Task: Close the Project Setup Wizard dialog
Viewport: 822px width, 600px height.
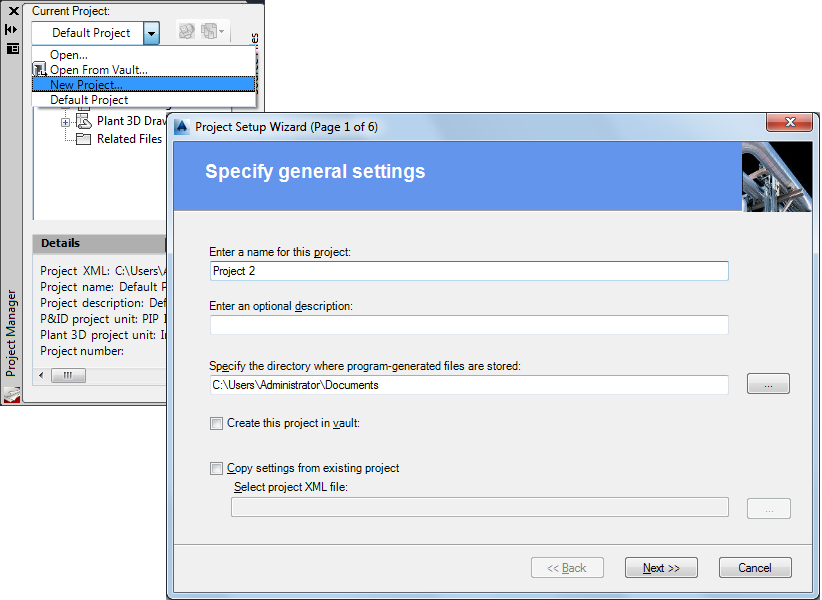Action: click(789, 123)
